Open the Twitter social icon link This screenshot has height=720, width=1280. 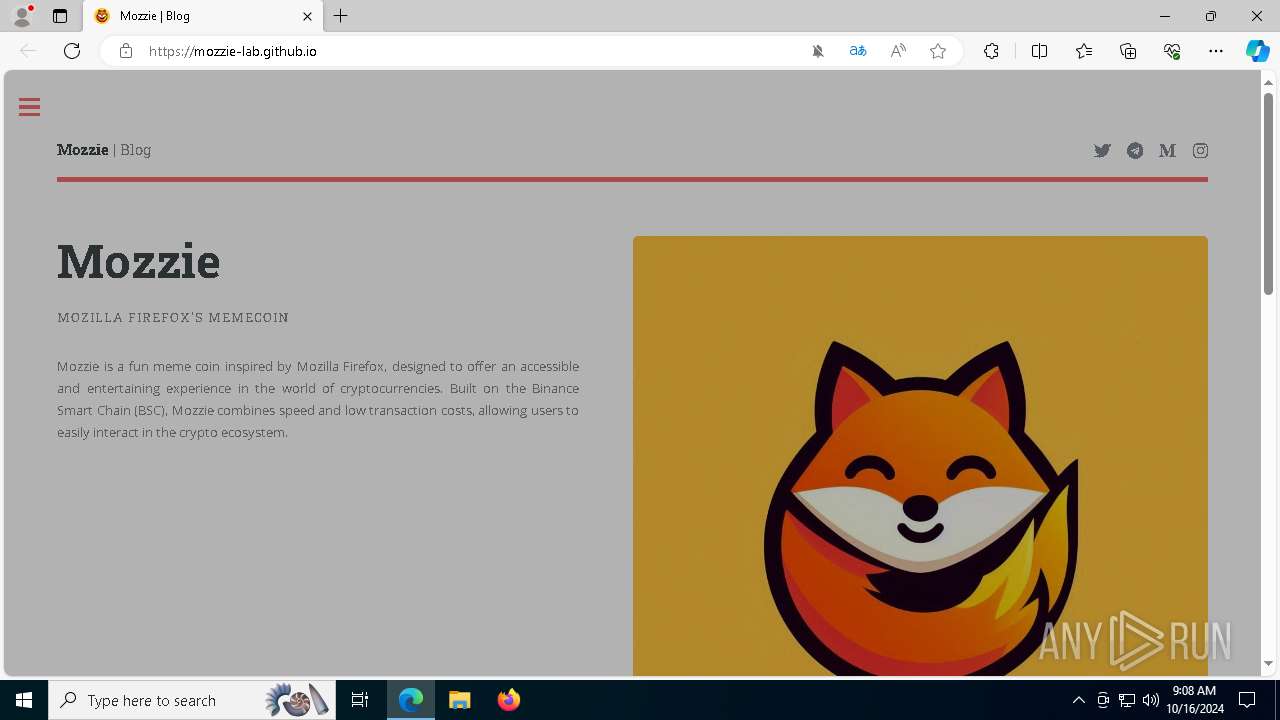pyautogui.click(x=1102, y=151)
